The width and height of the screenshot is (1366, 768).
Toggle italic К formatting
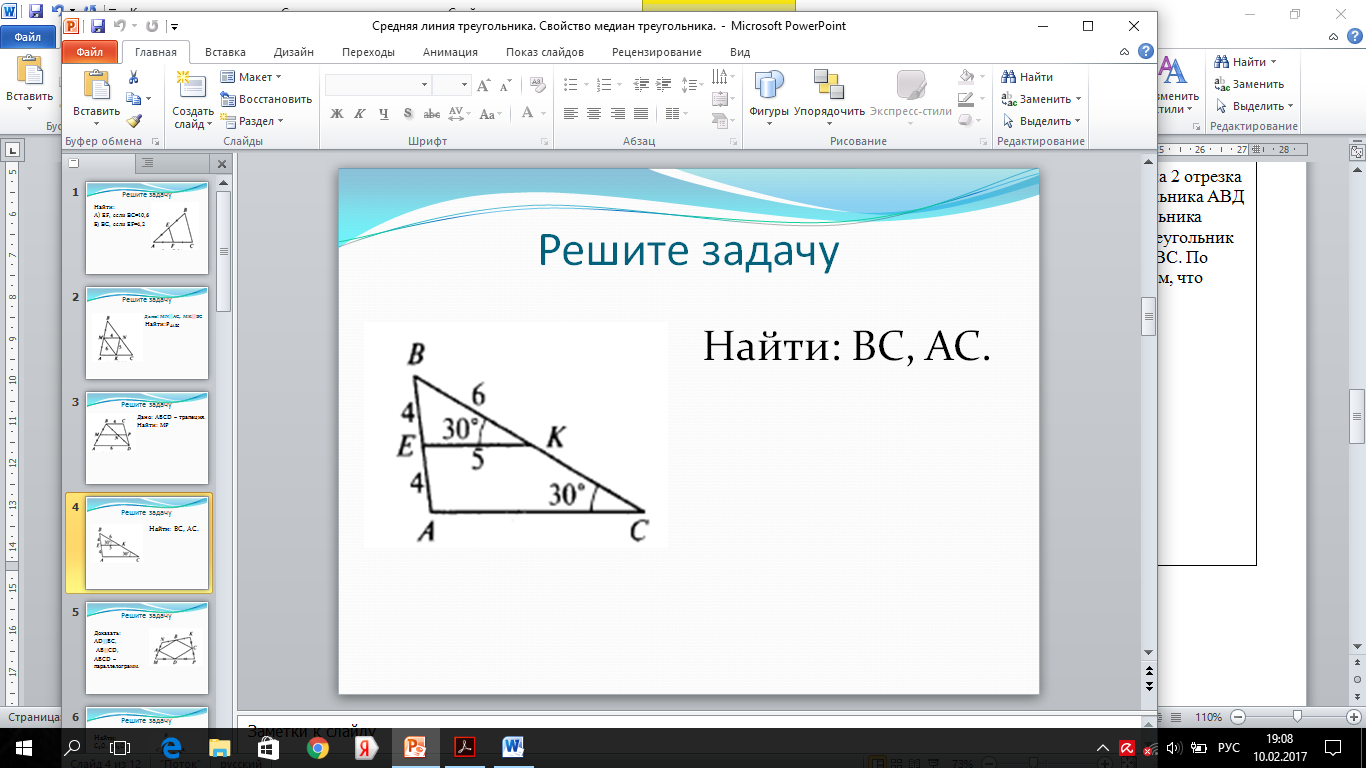(359, 114)
